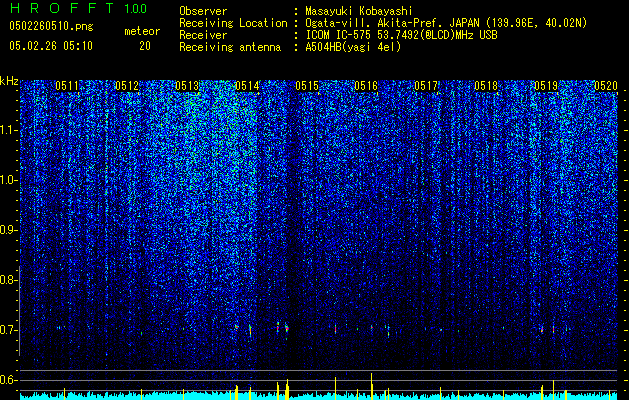
Task: Select the file name 0502260510.png
Action: [51, 26]
